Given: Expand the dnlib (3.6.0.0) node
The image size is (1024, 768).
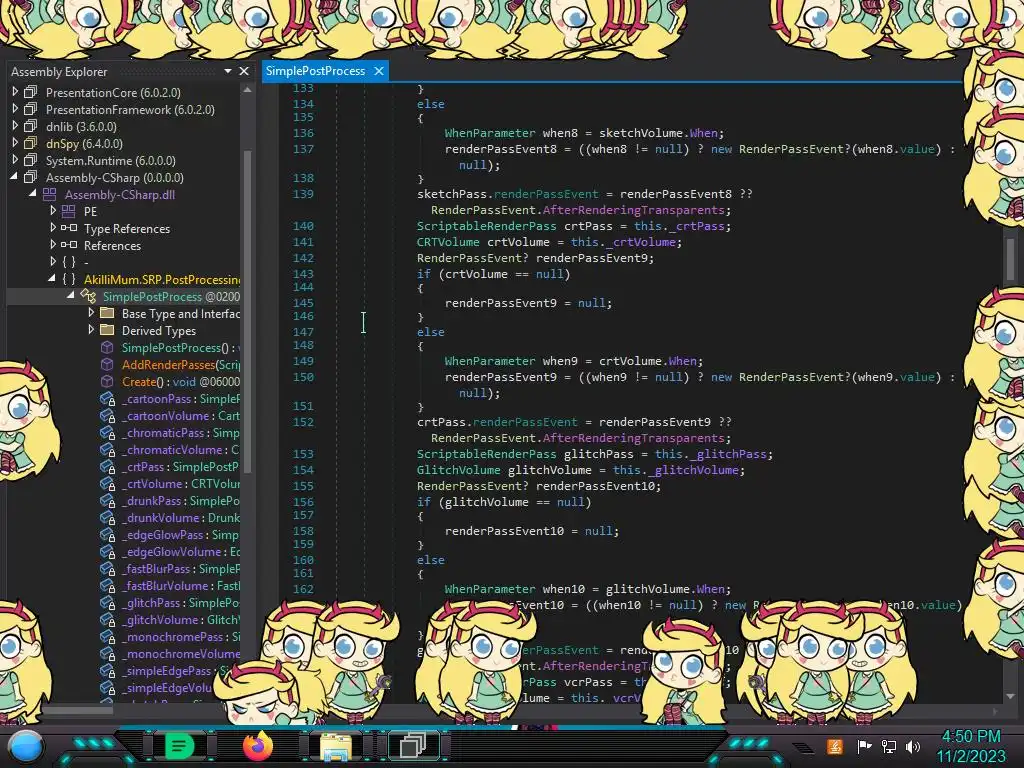Looking at the screenshot, I should [15, 126].
